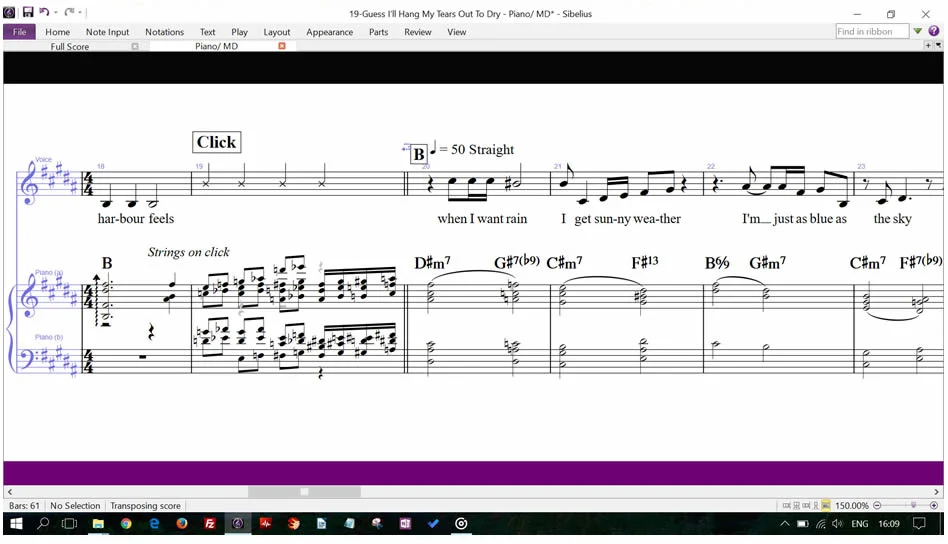The width and height of the screenshot is (948, 544).
Task: Open the Appearance ribbon tab
Action: point(330,32)
